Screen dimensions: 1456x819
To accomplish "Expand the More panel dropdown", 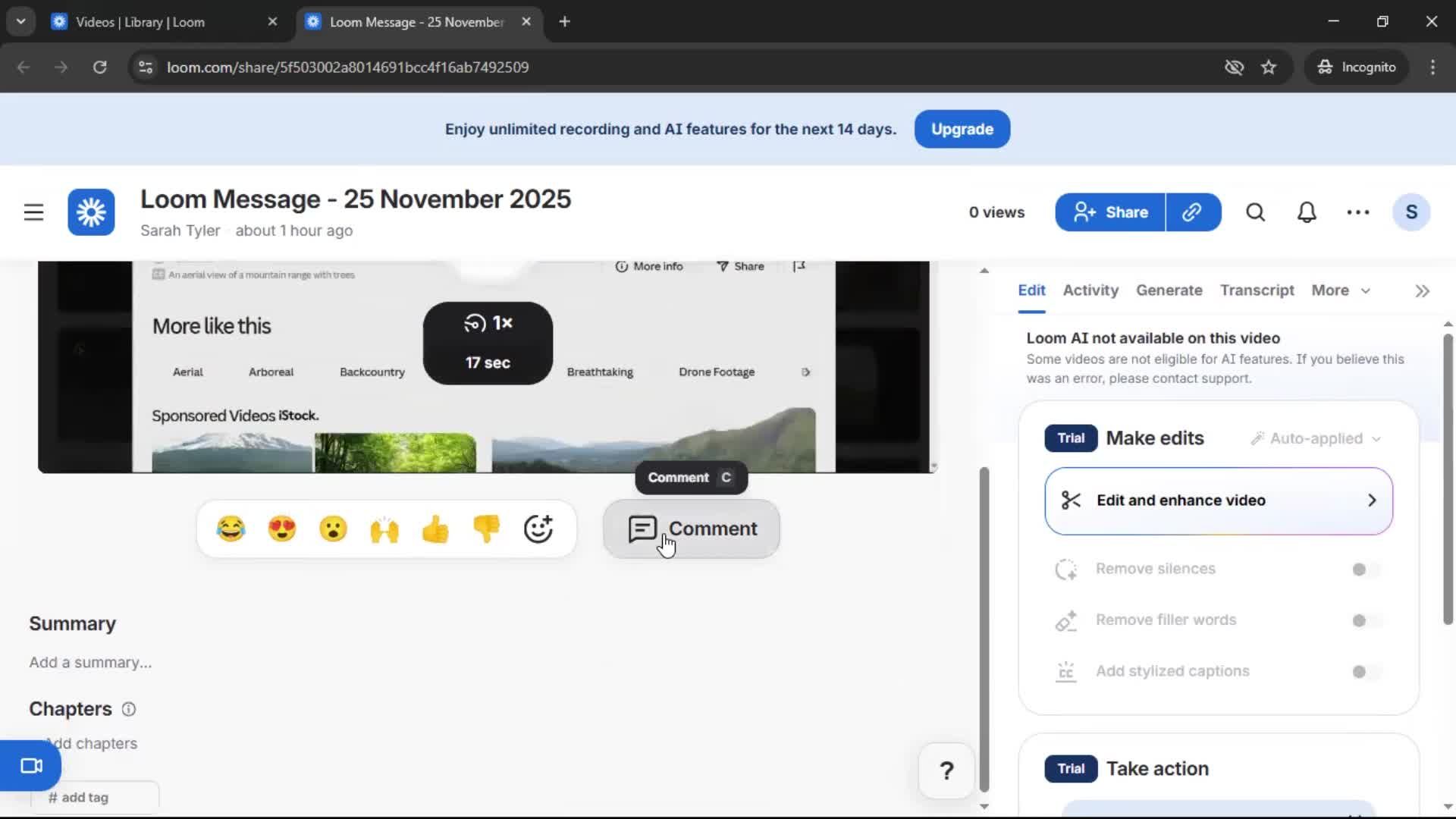I will pos(1341,290).
